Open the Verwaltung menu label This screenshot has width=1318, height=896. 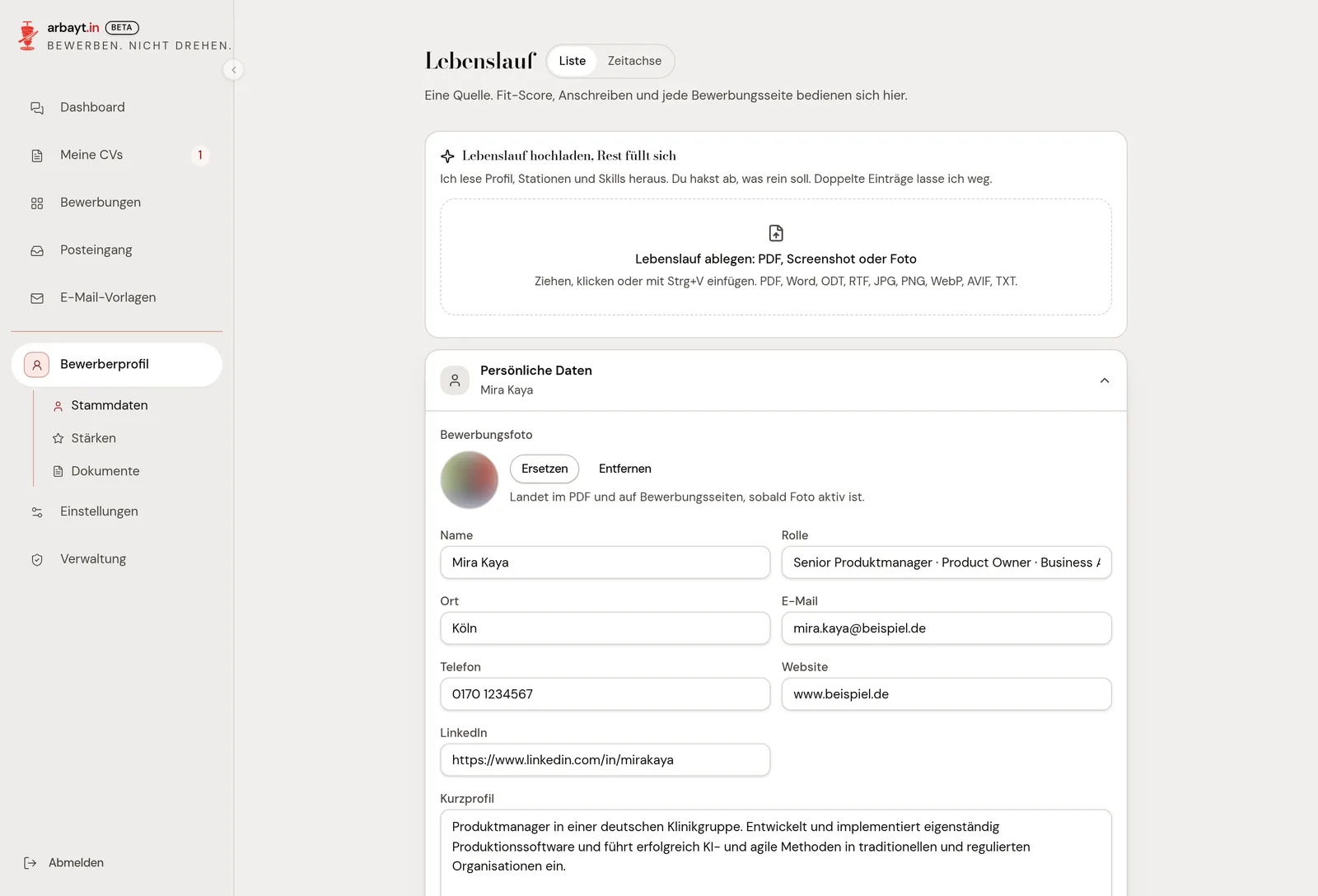(x=93, y=559)
